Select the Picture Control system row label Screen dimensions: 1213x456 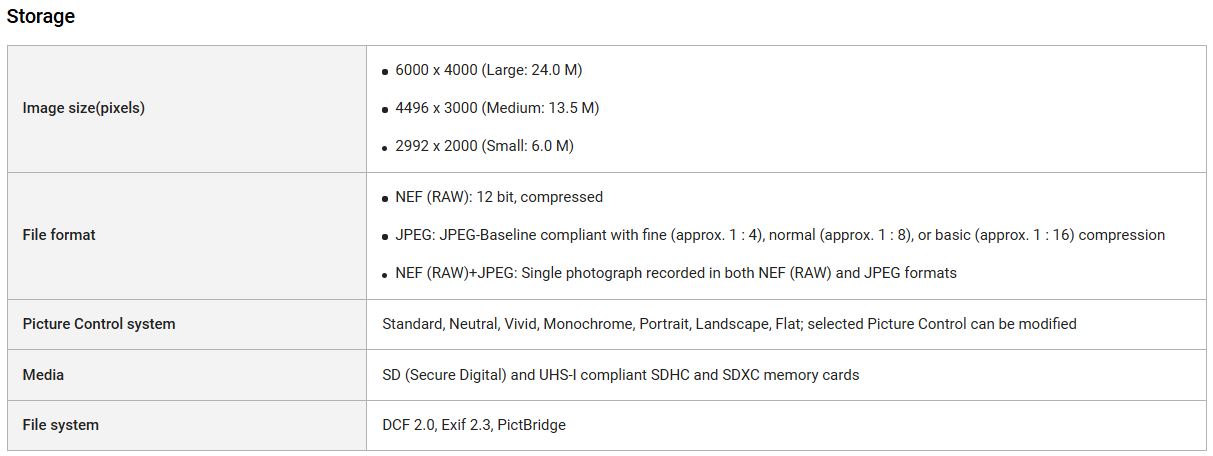99,324
